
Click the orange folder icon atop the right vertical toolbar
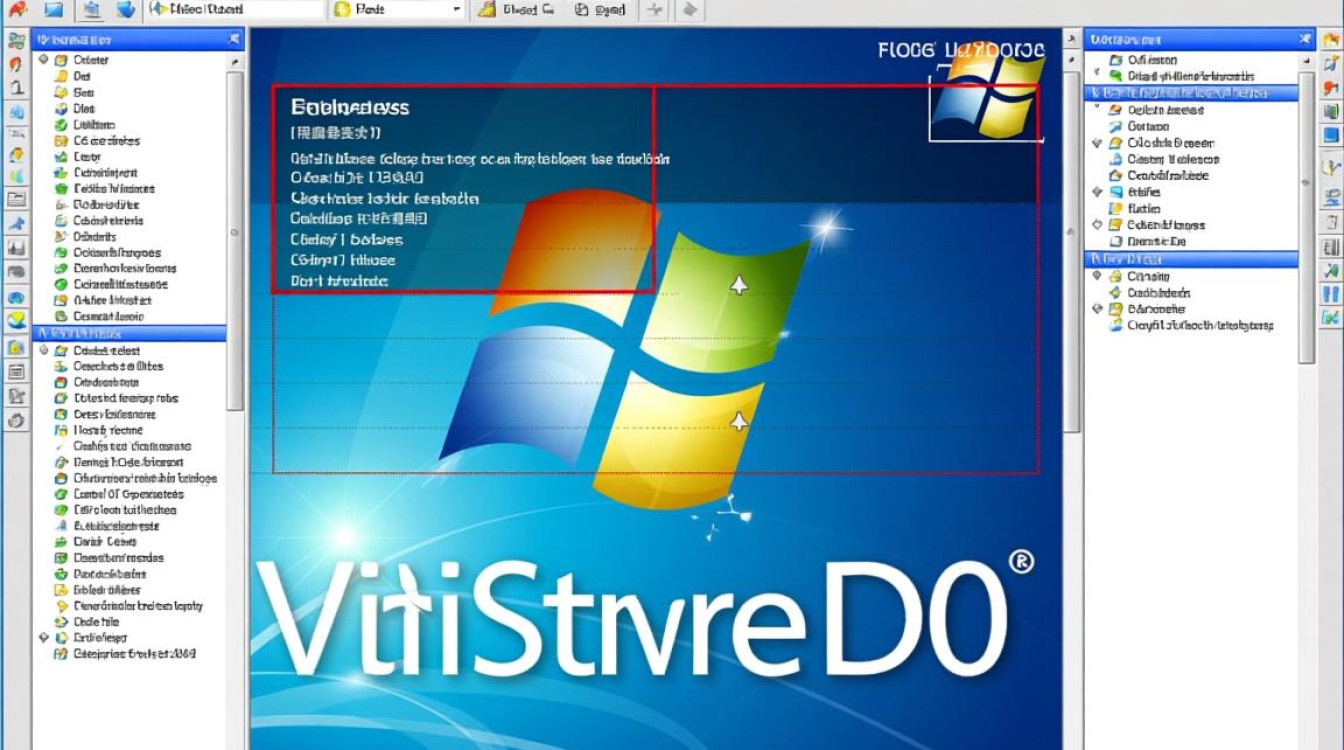(x=1330, y=41)
